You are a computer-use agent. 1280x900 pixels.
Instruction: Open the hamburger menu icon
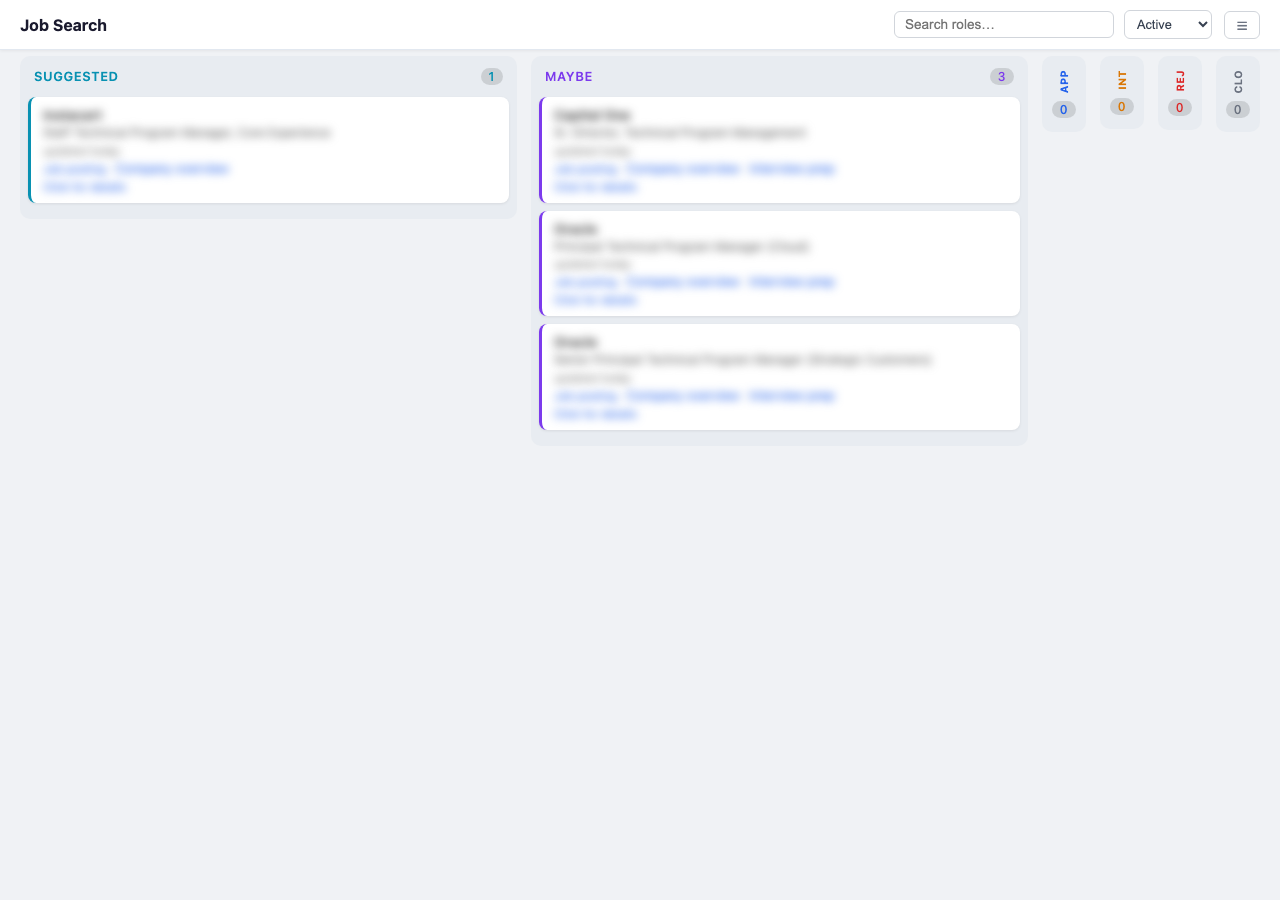(1241, 25)
